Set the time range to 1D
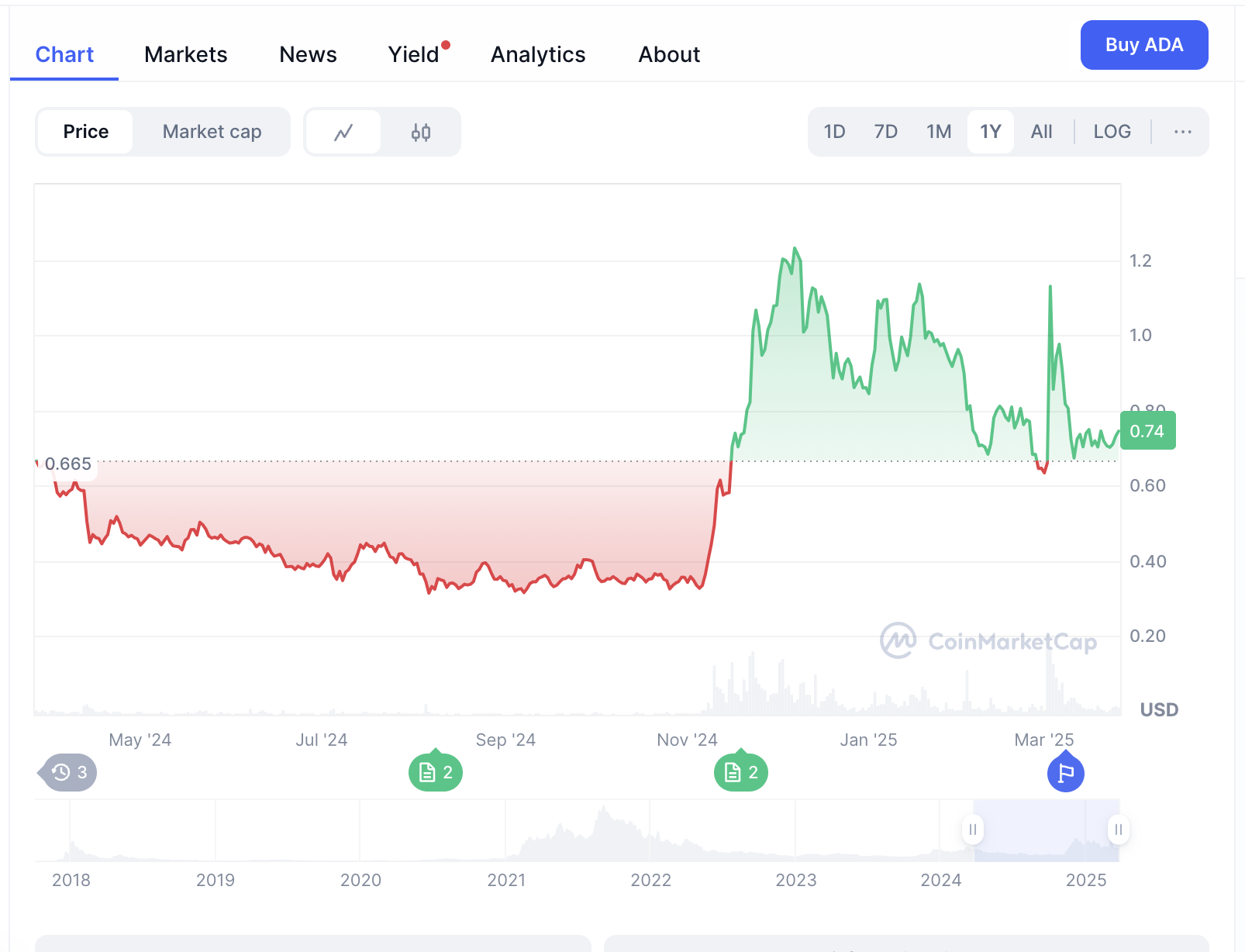The height and width of the screenshot is (952, 1245). click(834, 132)
